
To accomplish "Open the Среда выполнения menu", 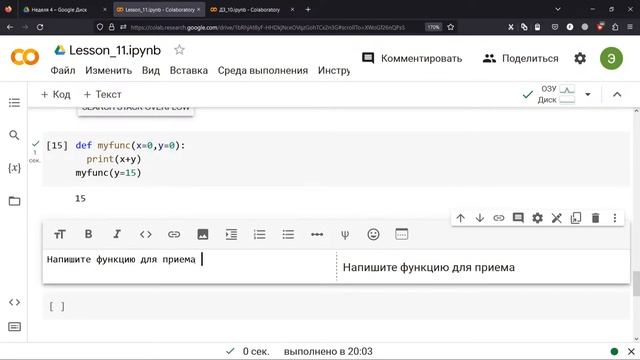I will point(263,71).
